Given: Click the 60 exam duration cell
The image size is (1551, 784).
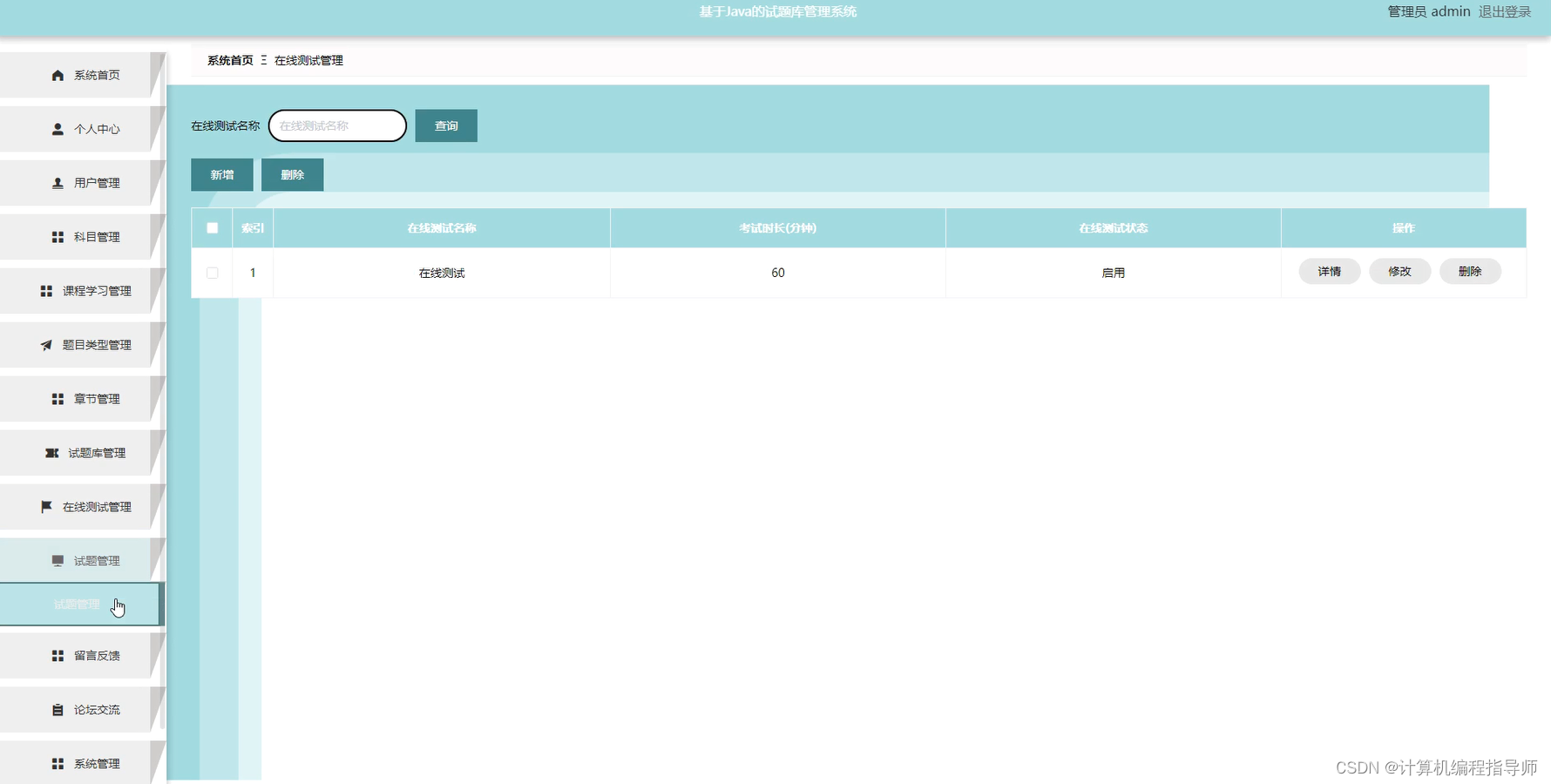Looking at the screenshot, I should pyautogui.click(x=778, y=273).
